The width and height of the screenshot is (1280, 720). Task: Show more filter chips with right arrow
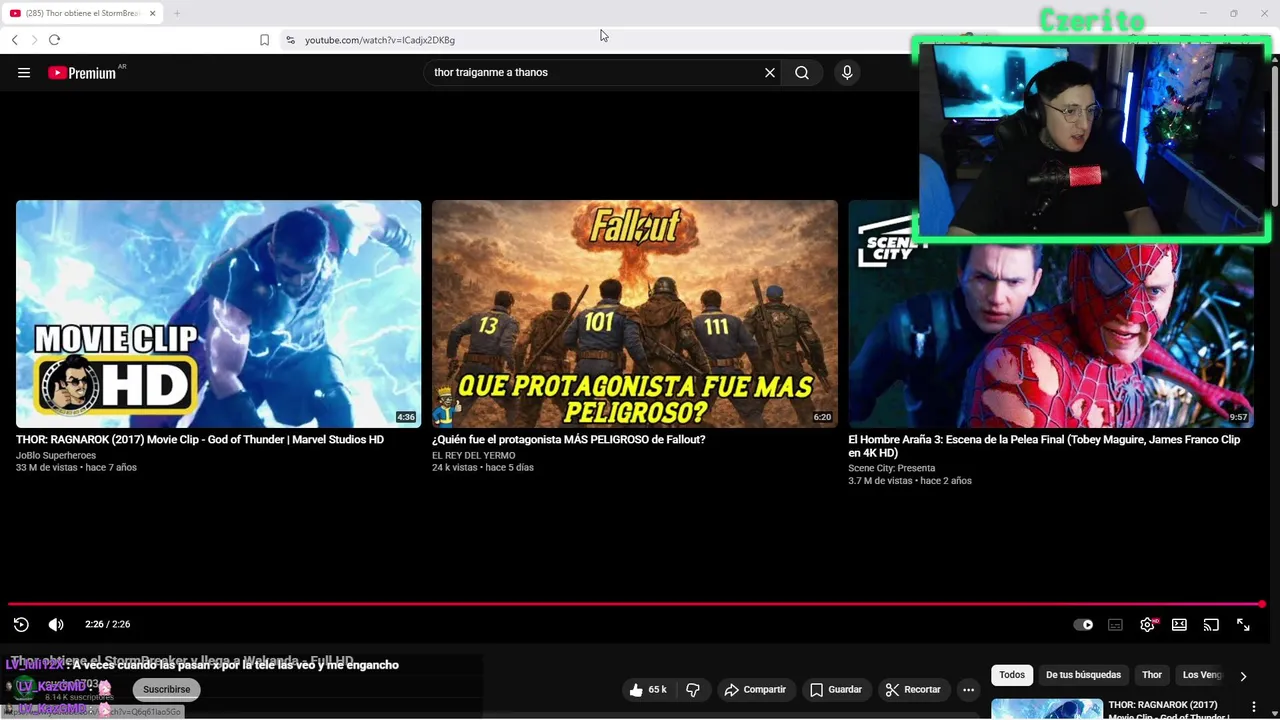point(1243,676)
